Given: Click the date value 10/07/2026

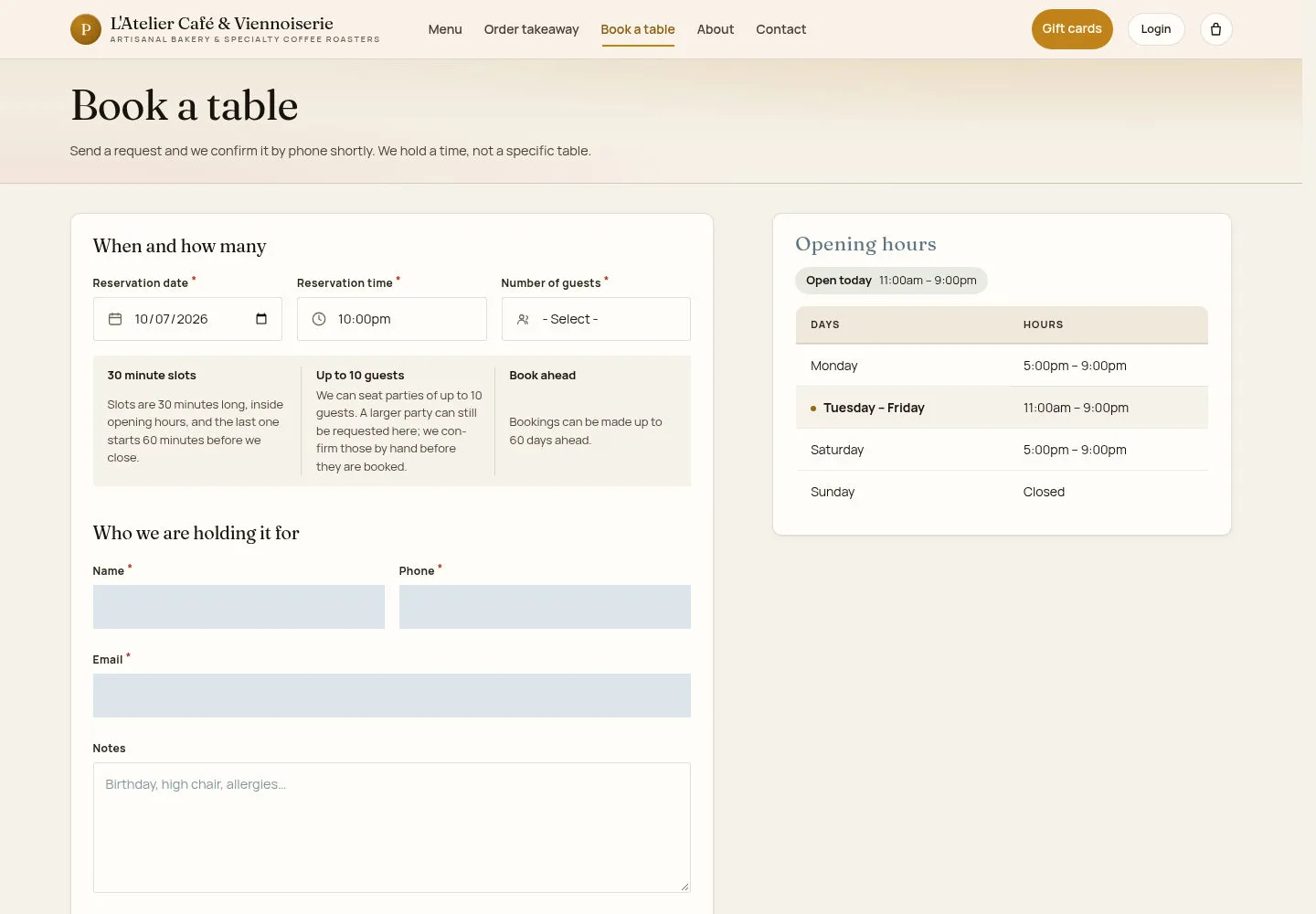Looking at the screenshot, I should [x=171, y=319].
